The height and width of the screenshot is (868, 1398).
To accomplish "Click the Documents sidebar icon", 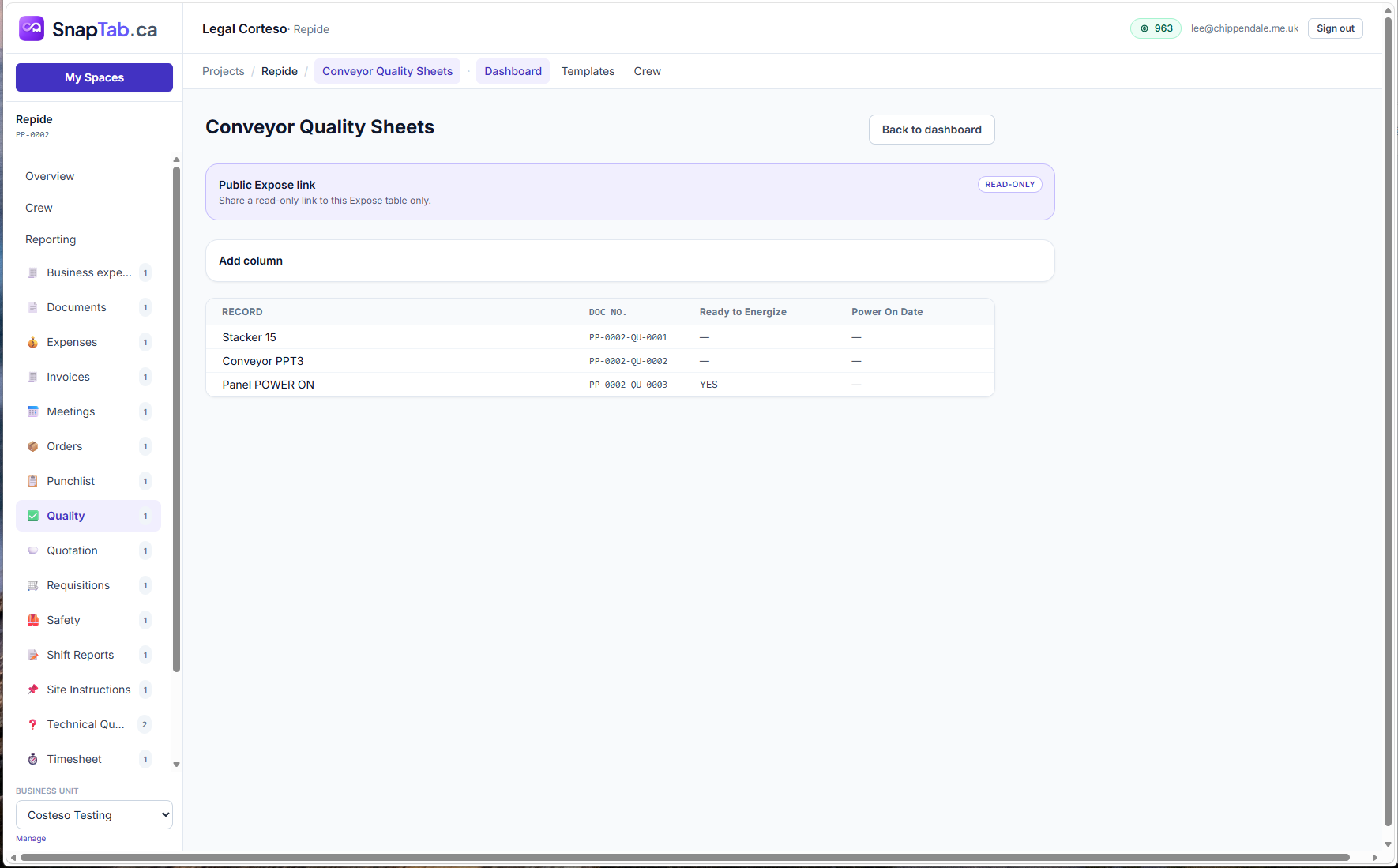I will coord(32,307).
